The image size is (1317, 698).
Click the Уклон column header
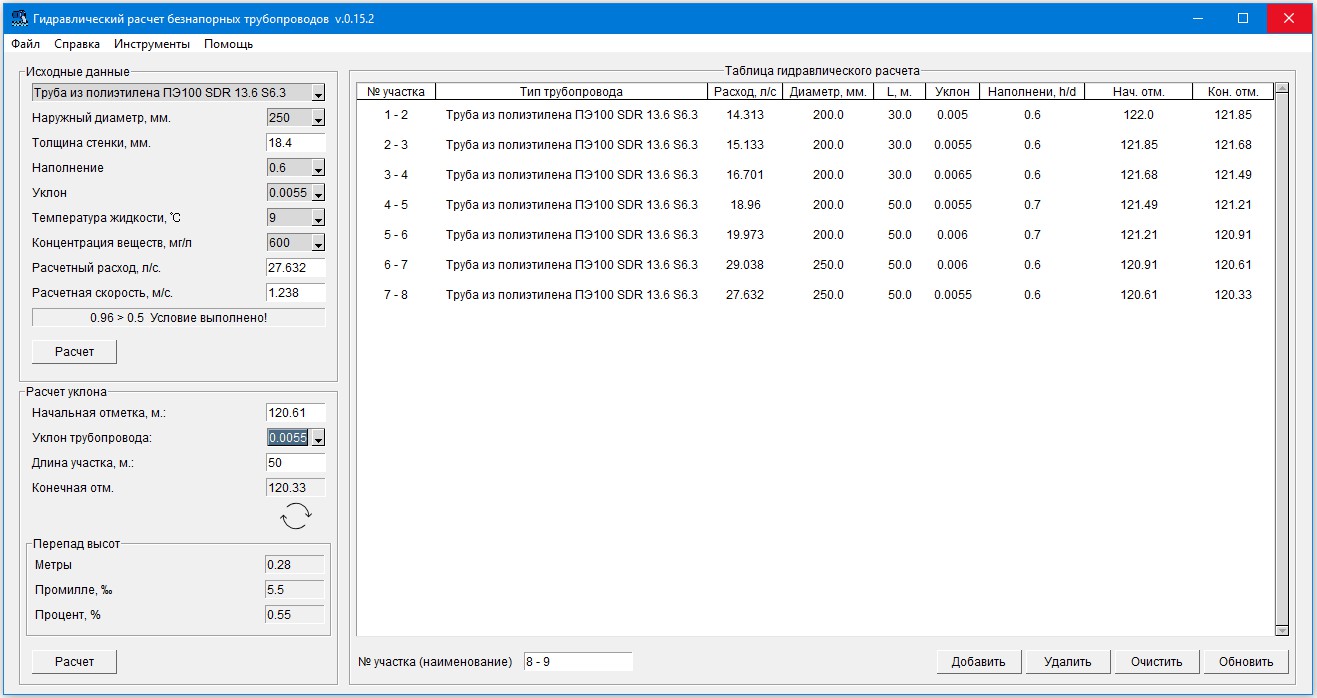coord(953,92)
